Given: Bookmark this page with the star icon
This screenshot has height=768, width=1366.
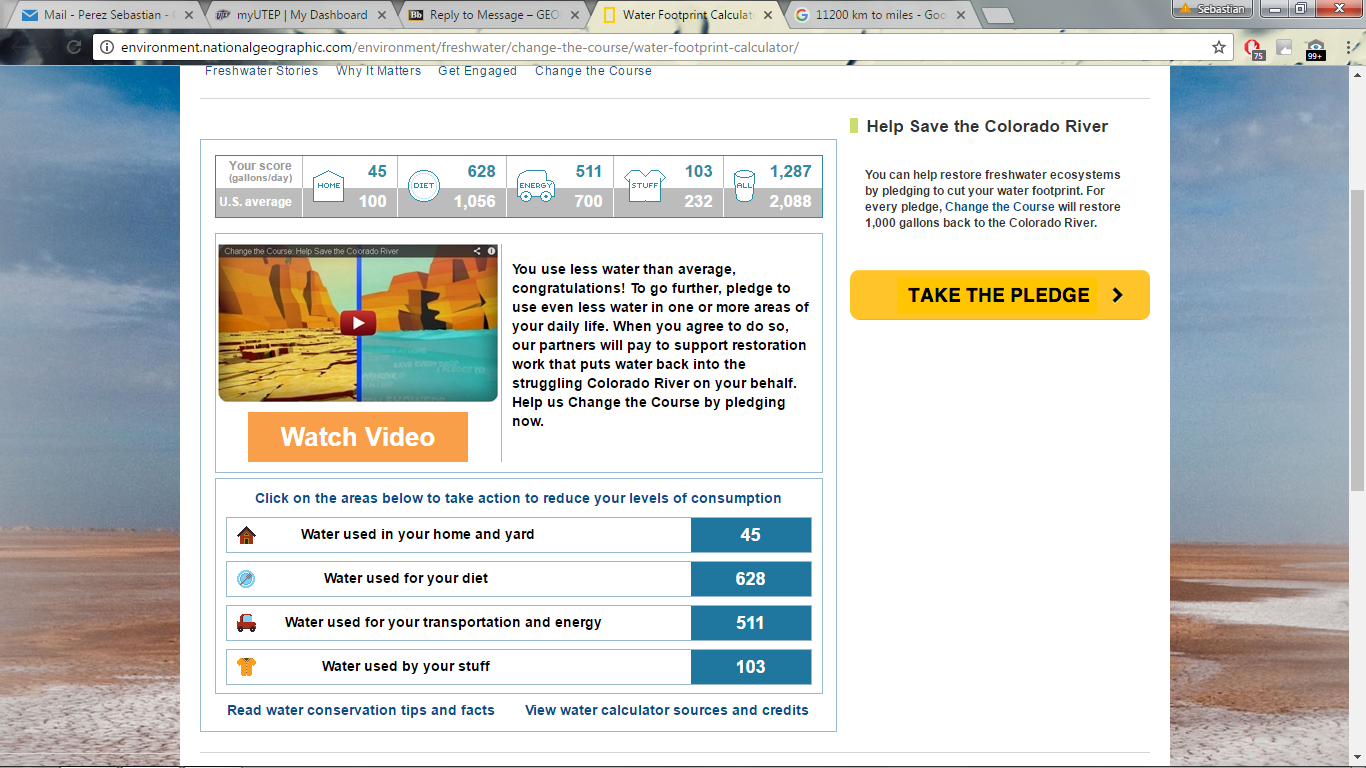Looking at the screenshot, I should point(1218,47).
